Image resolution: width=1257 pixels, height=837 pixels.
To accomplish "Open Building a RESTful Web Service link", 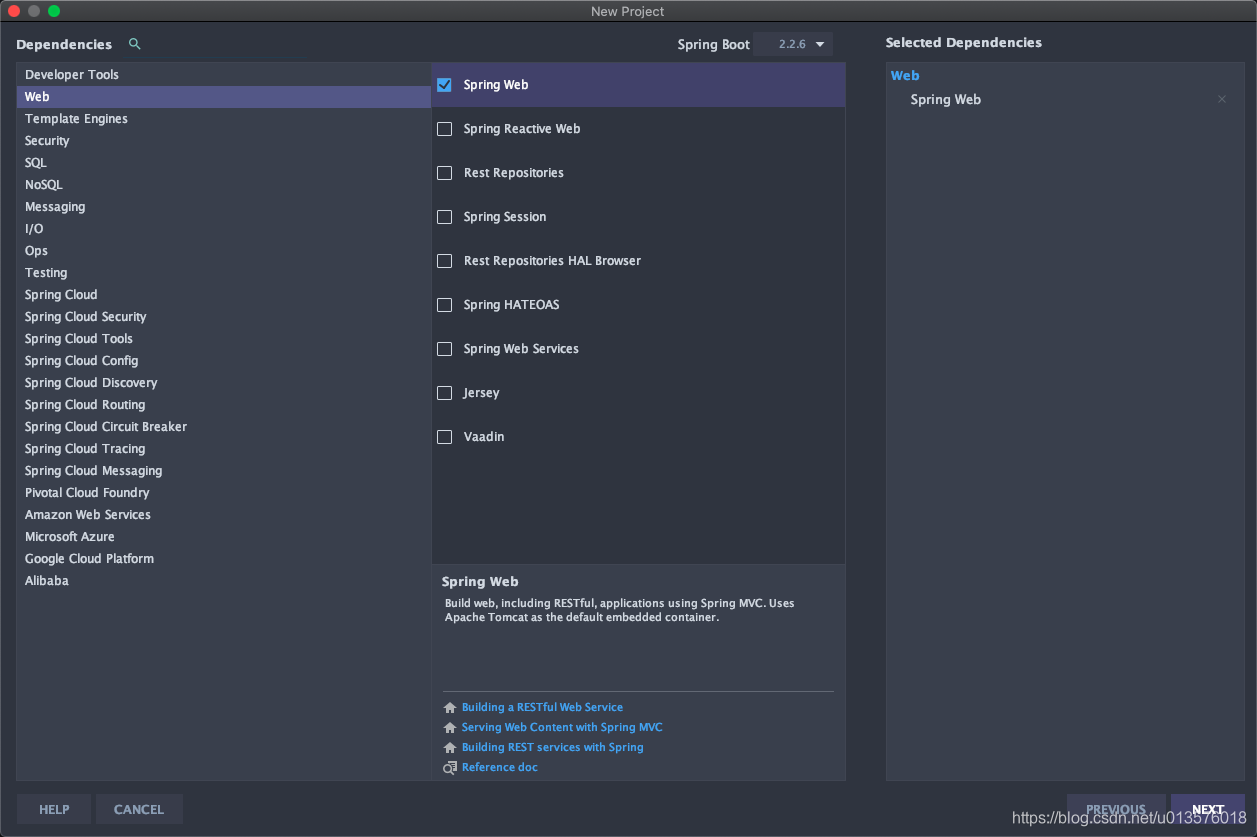I will click(x=542, y=707).
